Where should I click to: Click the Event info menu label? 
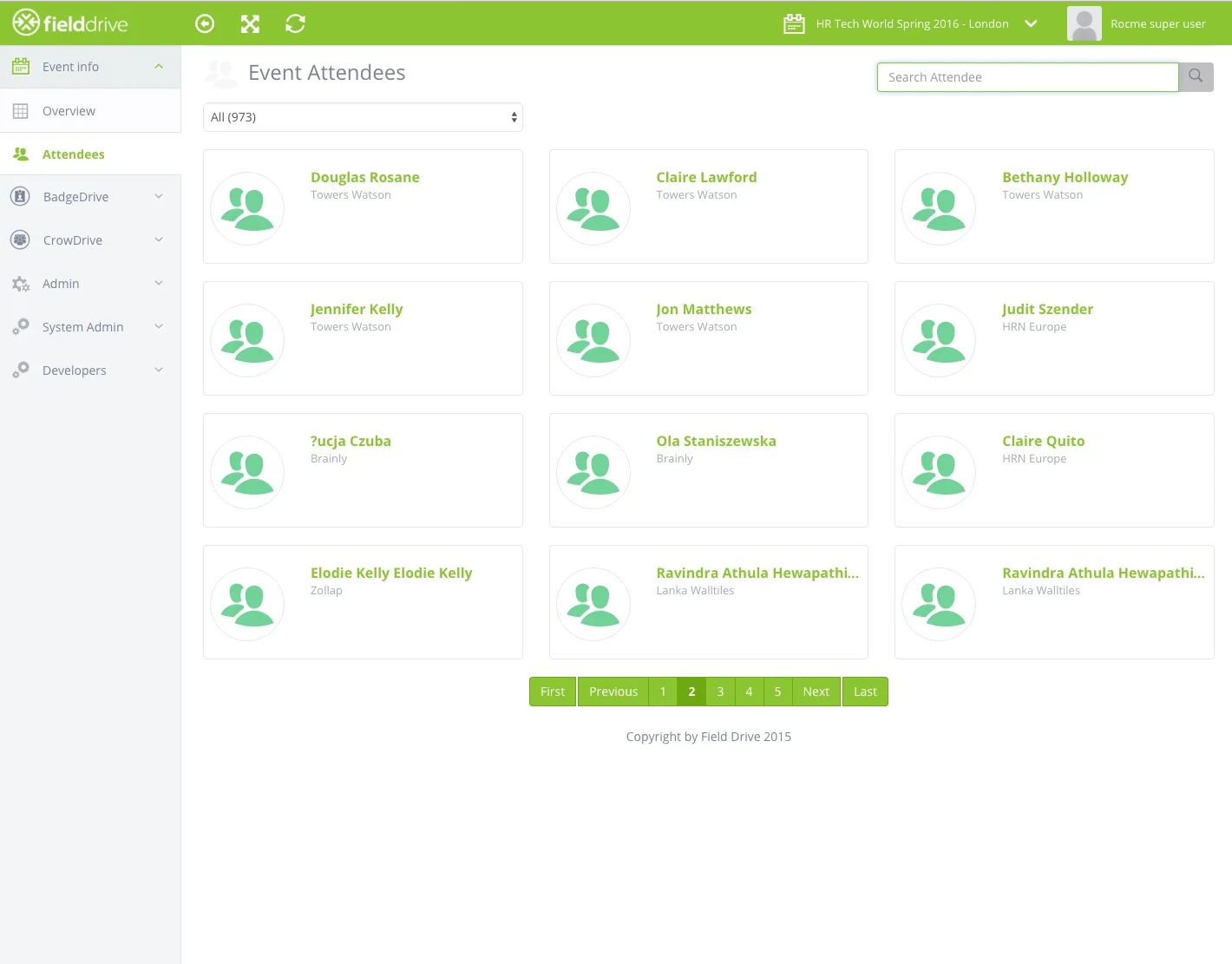pos(70,67)
